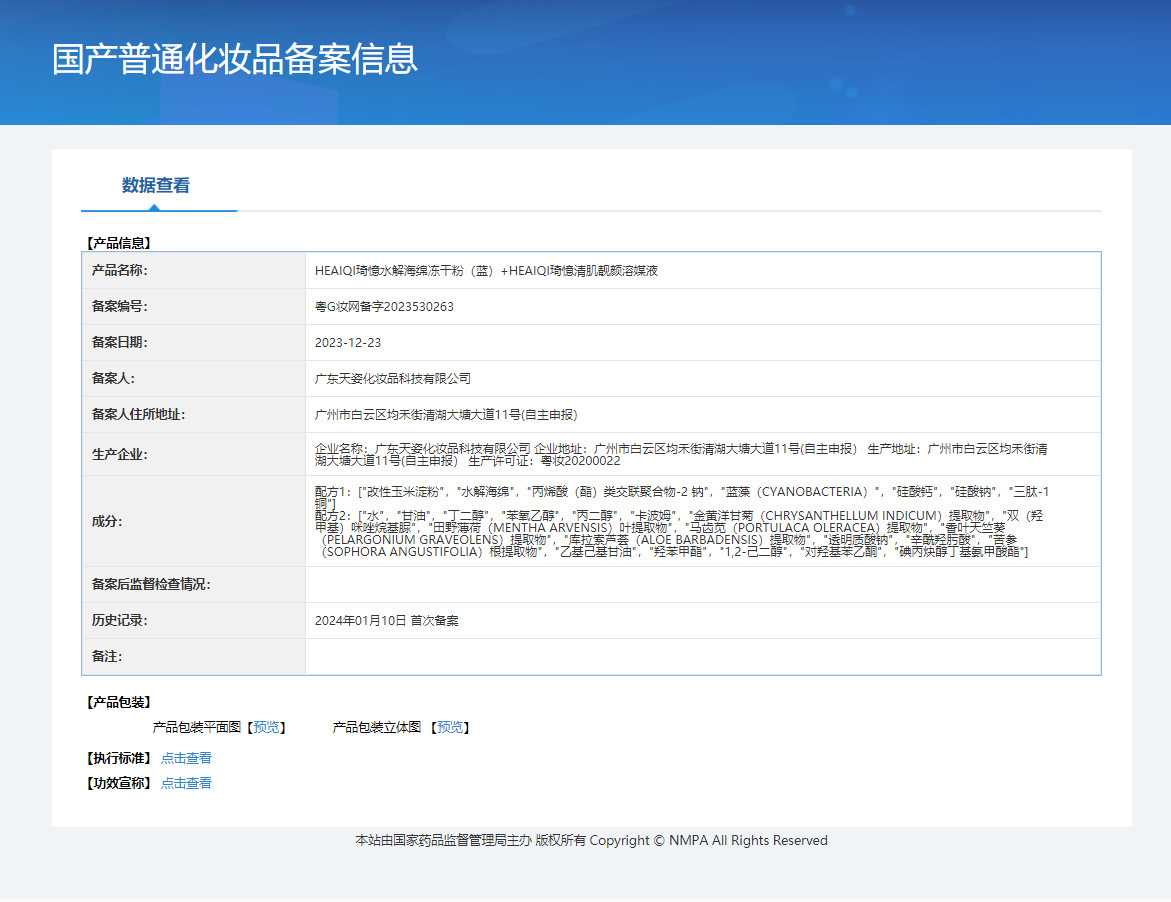Click the filing date 2023-12-23
Viewport: 1171px width, 902px height.
pyautogui.click(x=348, y=342)
